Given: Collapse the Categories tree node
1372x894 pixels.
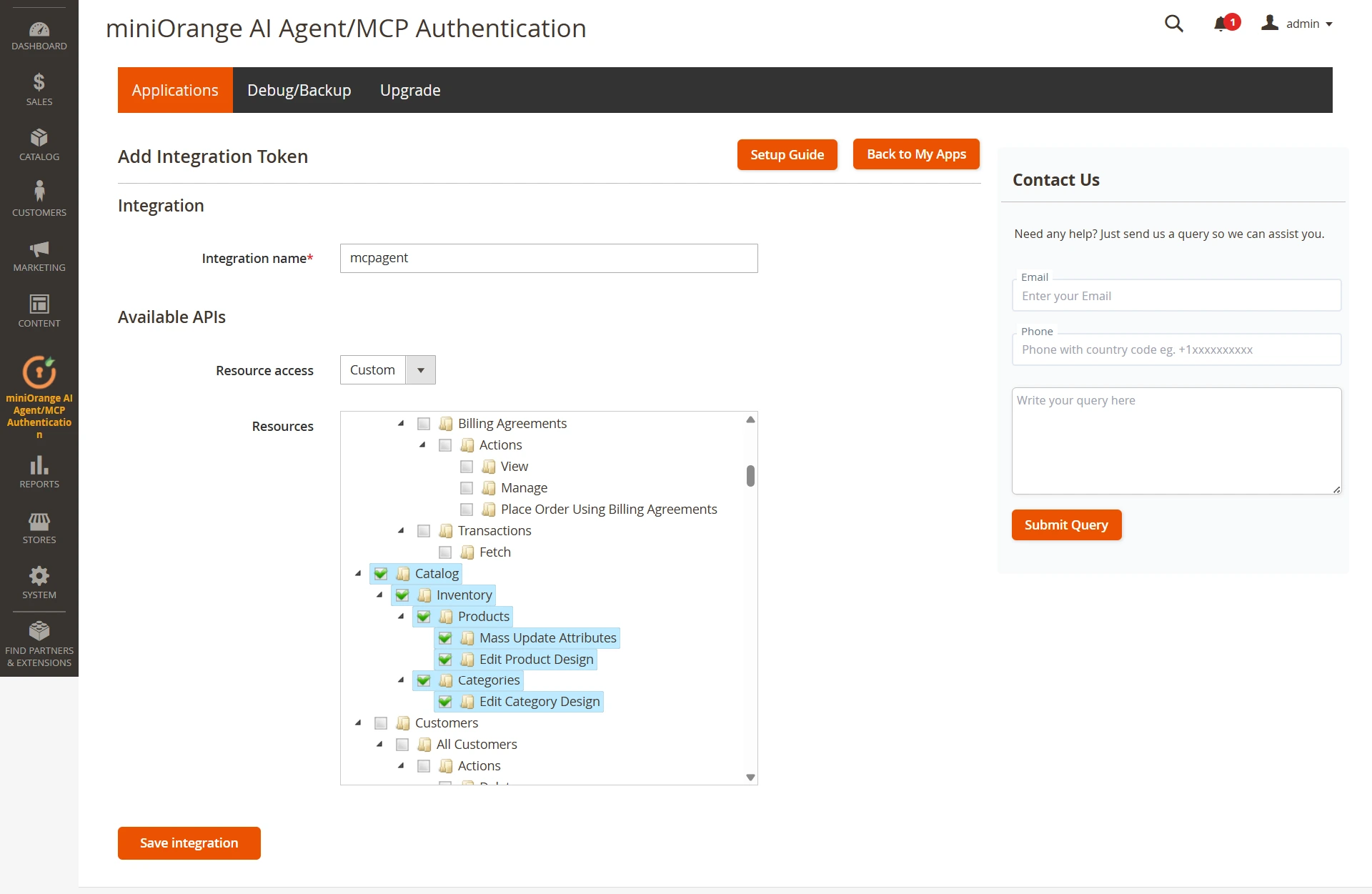Looking at the screenshot, I should tap(401, 680).
